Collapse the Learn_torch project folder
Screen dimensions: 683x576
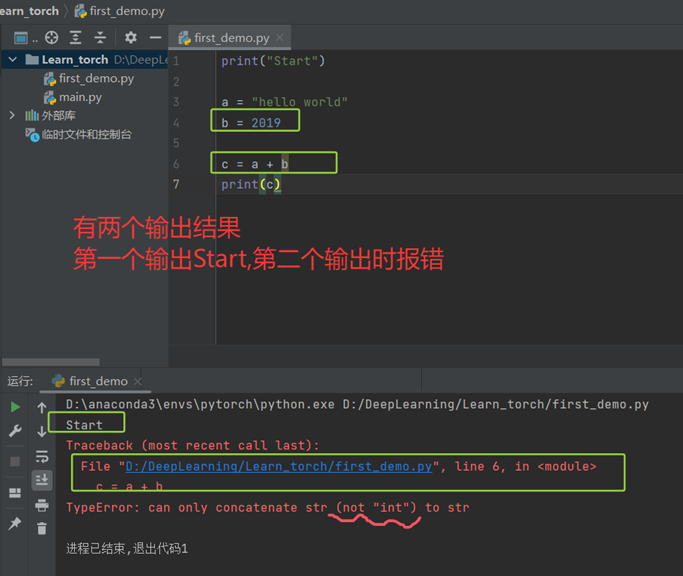[x=13, y=59]
